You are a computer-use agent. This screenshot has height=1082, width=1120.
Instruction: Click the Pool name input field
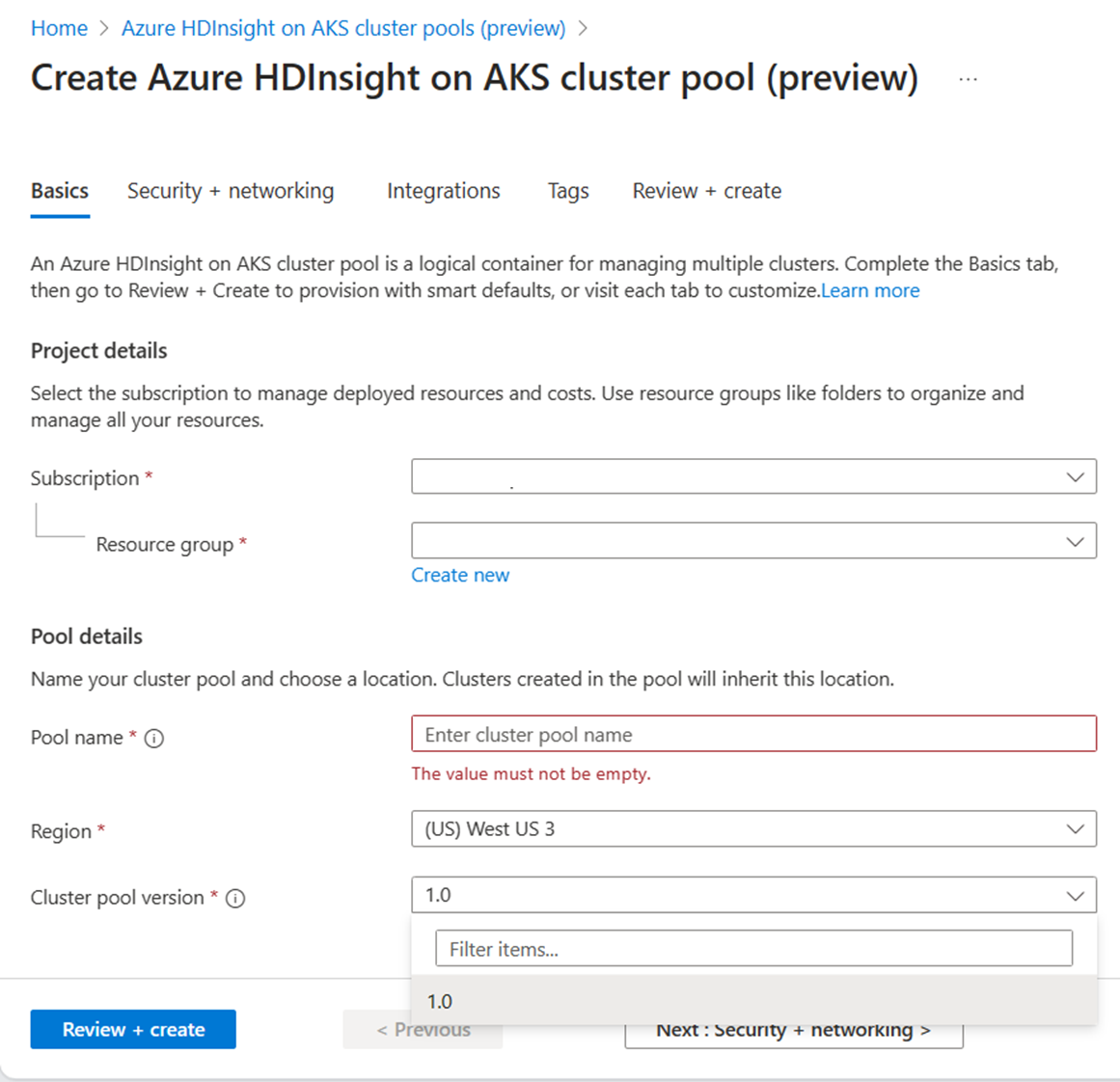753,734
